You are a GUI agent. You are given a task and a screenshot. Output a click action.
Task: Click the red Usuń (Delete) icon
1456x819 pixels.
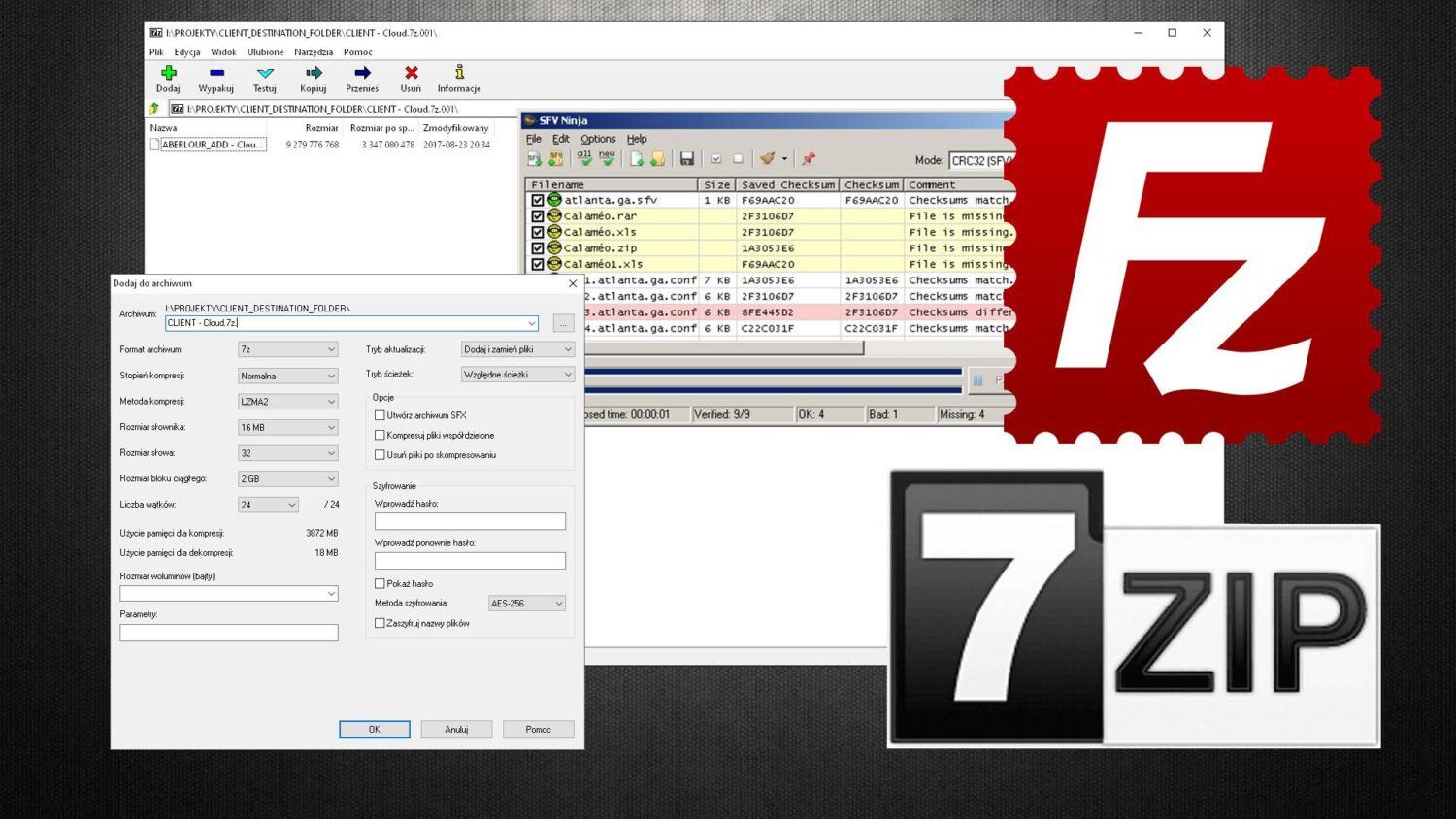412,73
